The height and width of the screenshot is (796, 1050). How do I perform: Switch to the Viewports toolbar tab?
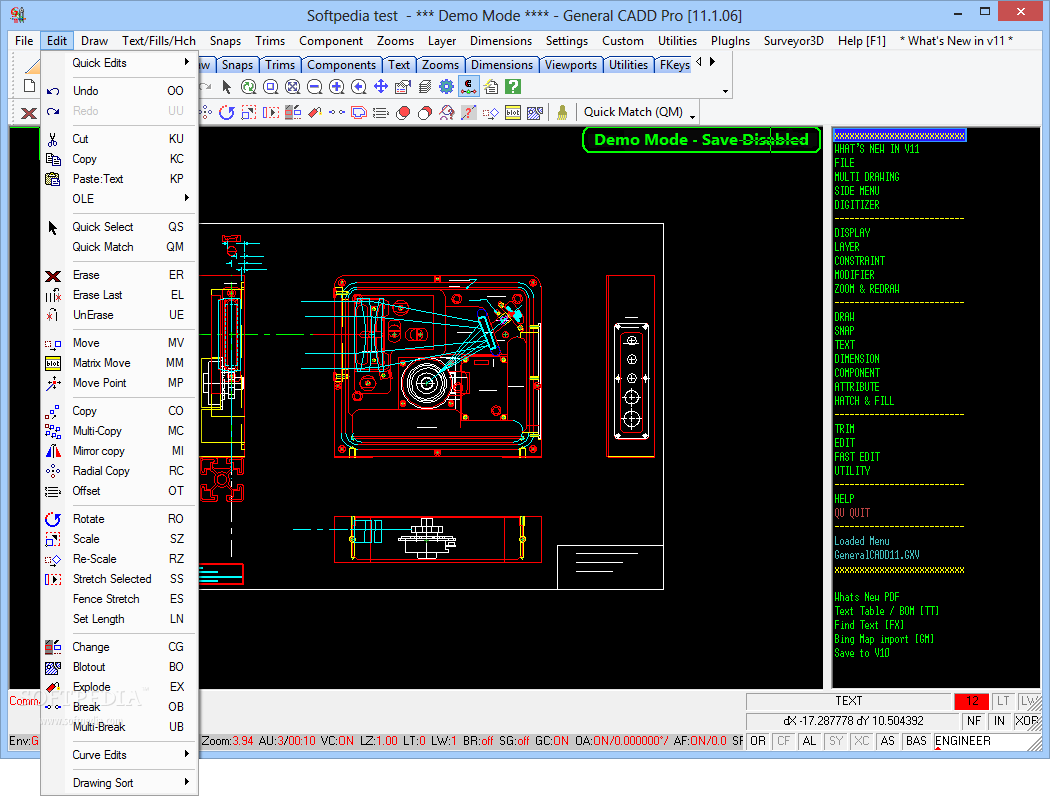pos(571,65)
